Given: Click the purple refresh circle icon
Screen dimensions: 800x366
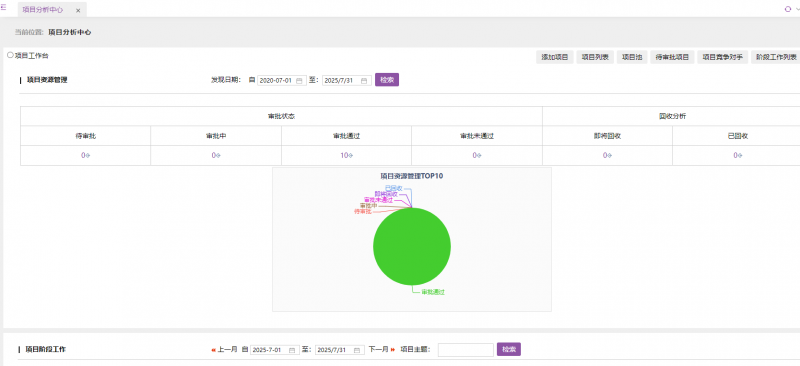Looking at the screenshot, I should (x=787, y=9).
